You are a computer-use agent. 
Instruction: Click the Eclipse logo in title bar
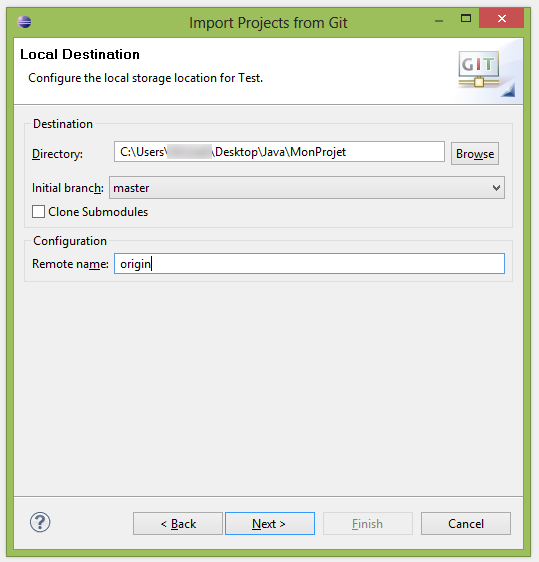point(24,22)
